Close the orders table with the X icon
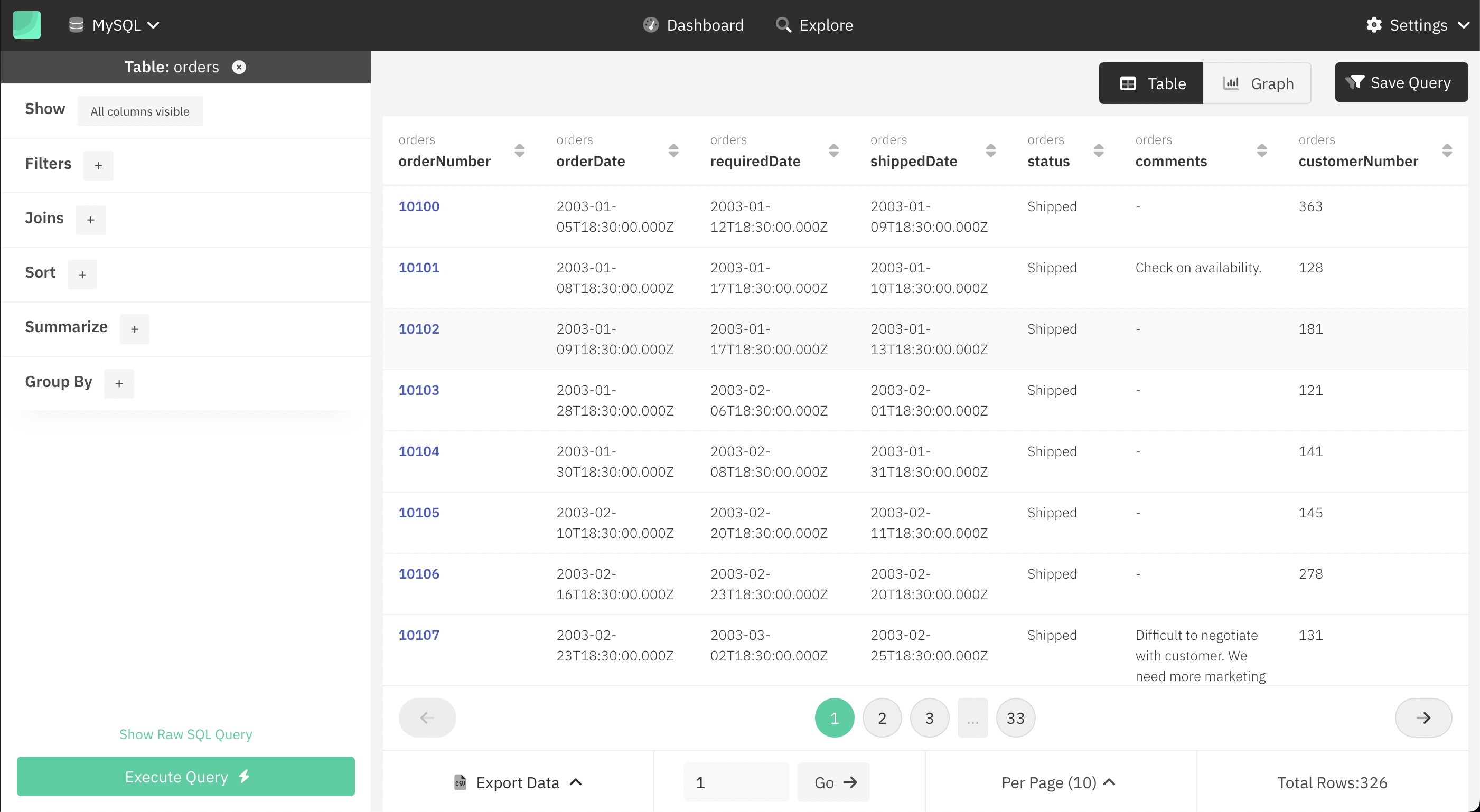1480x812 pixels. coord(239,67)
